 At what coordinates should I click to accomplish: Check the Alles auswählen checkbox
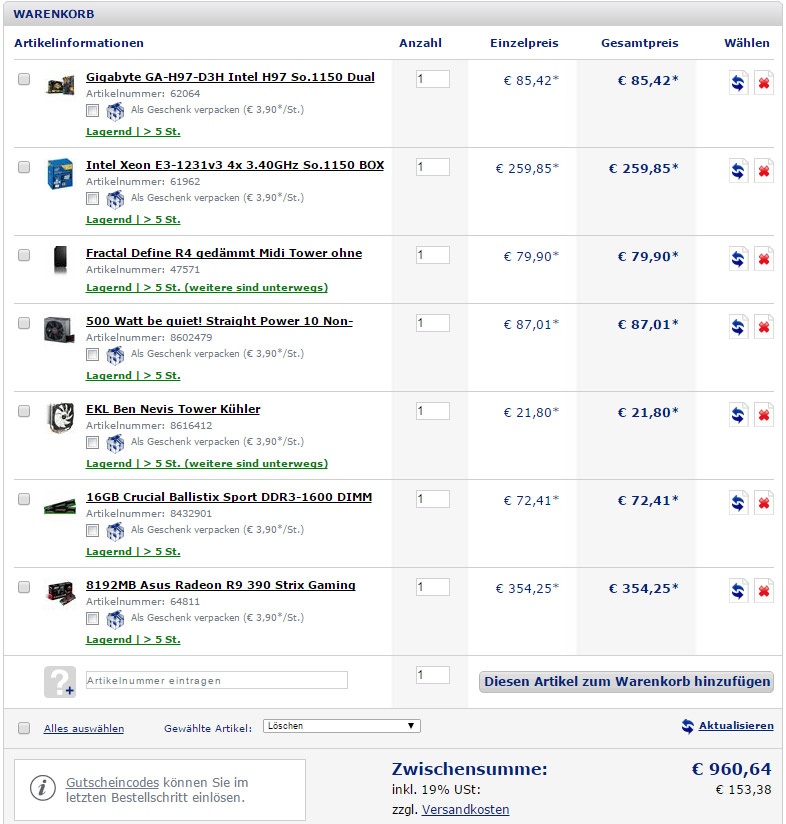(24, 728)
